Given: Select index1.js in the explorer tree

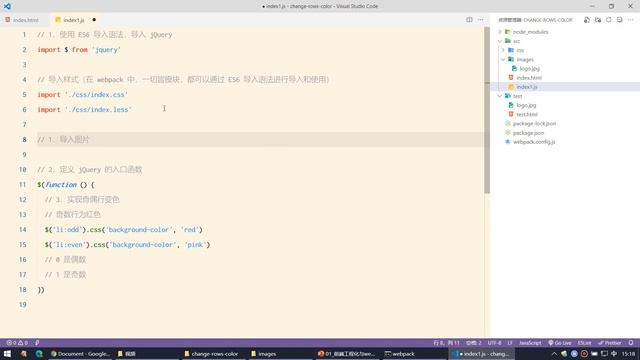Looking at the screenshot, I should pyautogui.click(x=527, y=87).
